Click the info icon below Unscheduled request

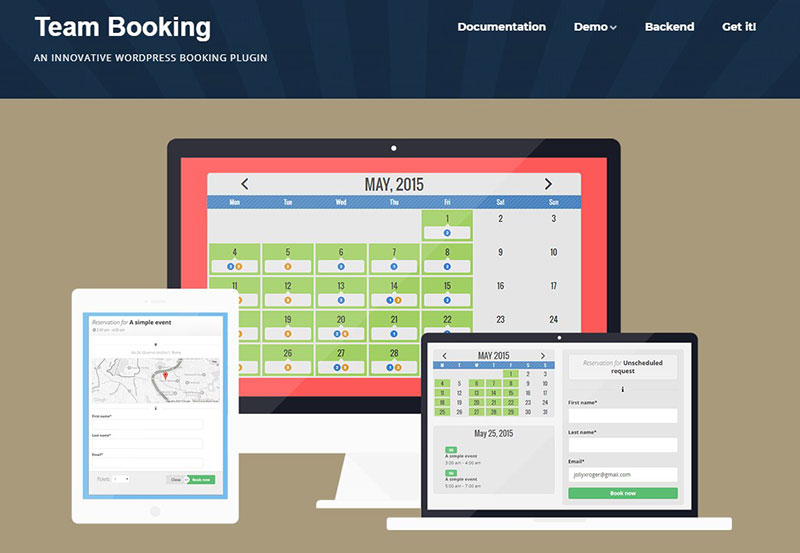coord(622,389)
